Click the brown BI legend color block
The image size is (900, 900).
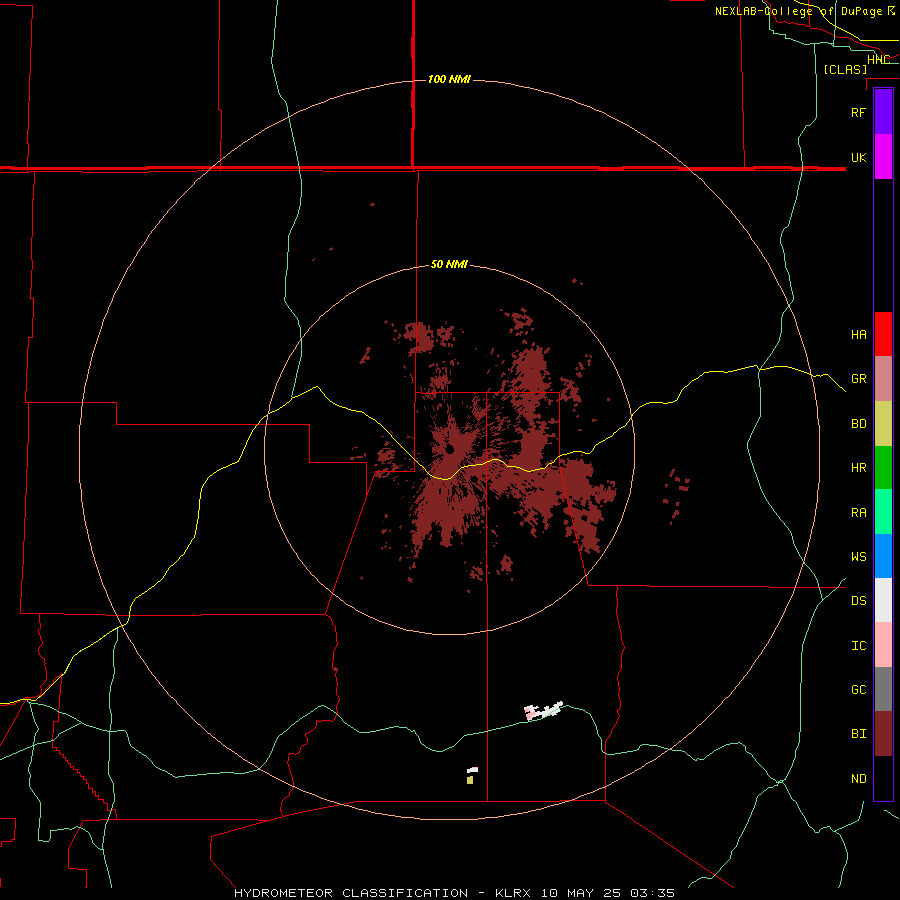point(883,734)
